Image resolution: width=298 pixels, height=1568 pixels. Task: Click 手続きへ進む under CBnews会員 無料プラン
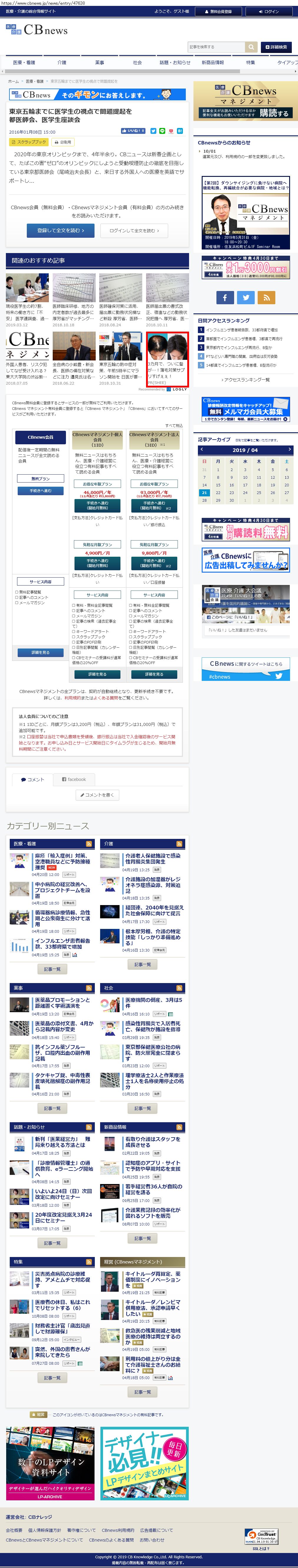click(x=40, y=490)
